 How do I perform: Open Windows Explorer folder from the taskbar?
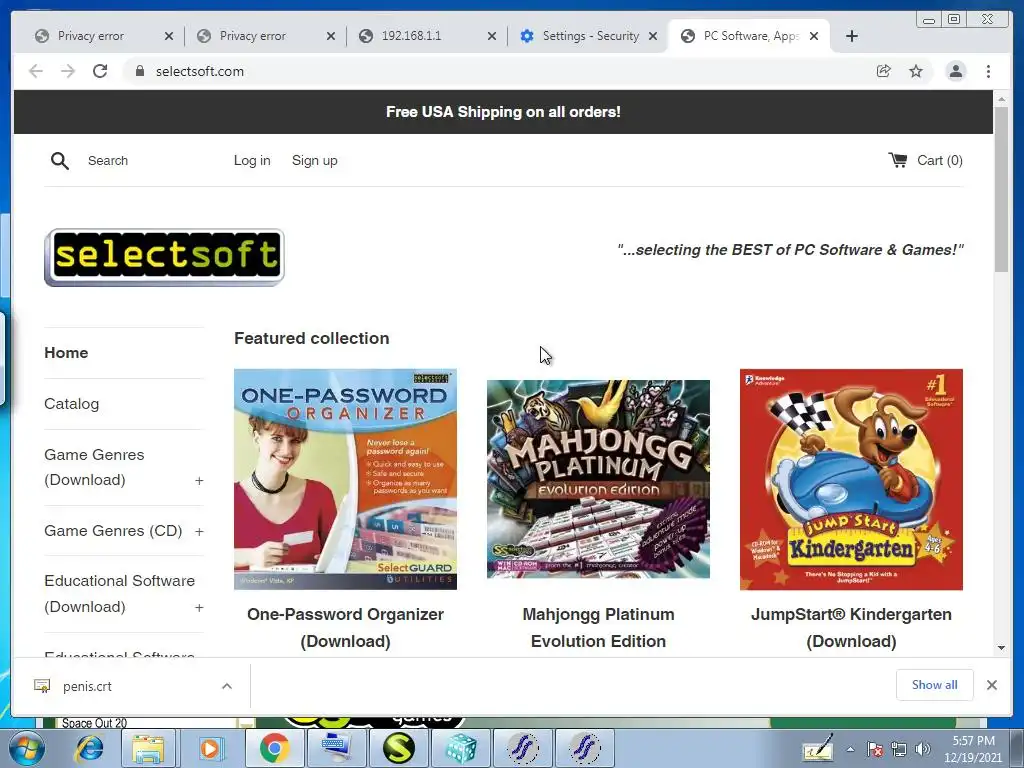(148, 748)
